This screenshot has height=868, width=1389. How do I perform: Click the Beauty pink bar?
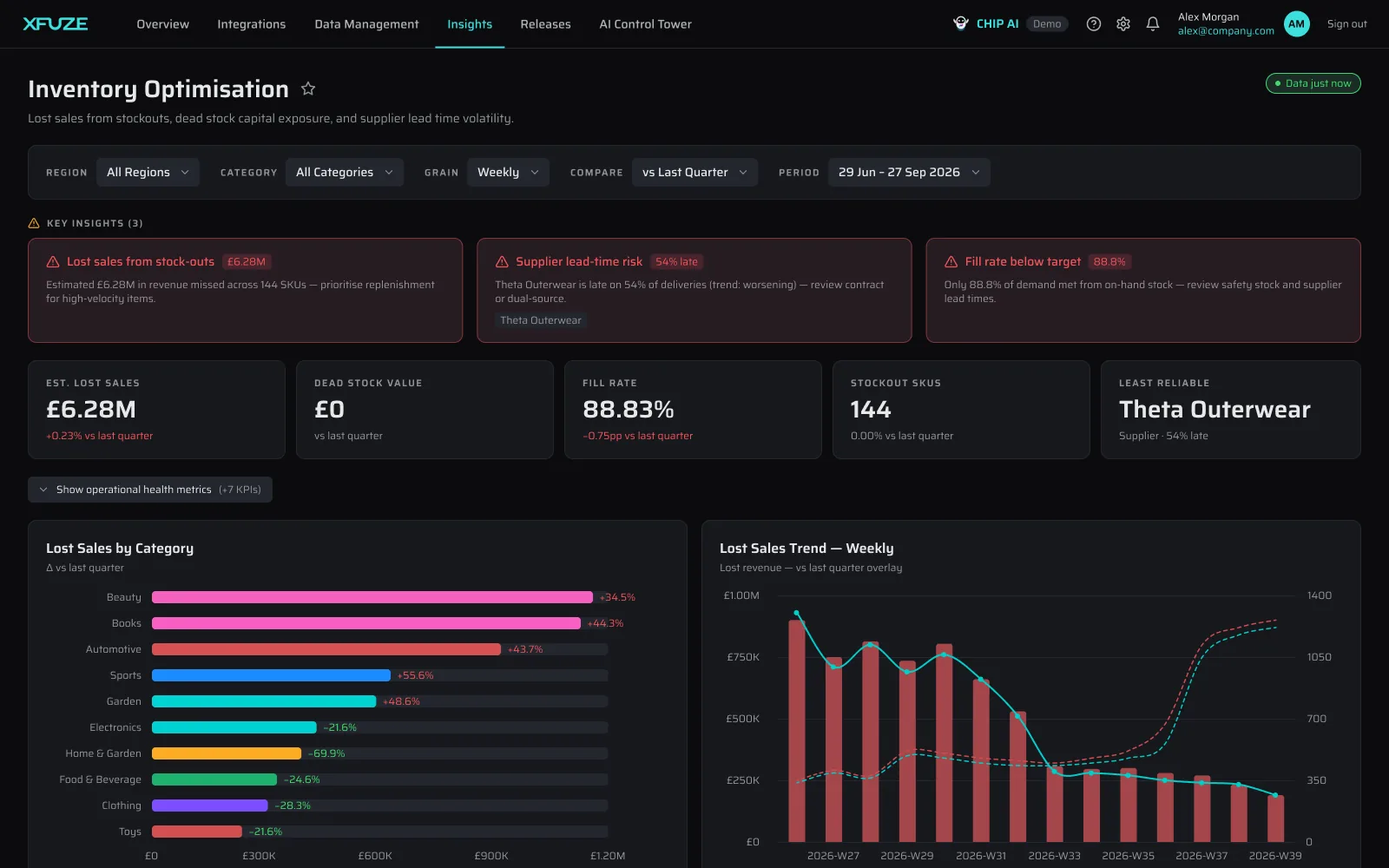pyautogui.click(x=372, y=597)
